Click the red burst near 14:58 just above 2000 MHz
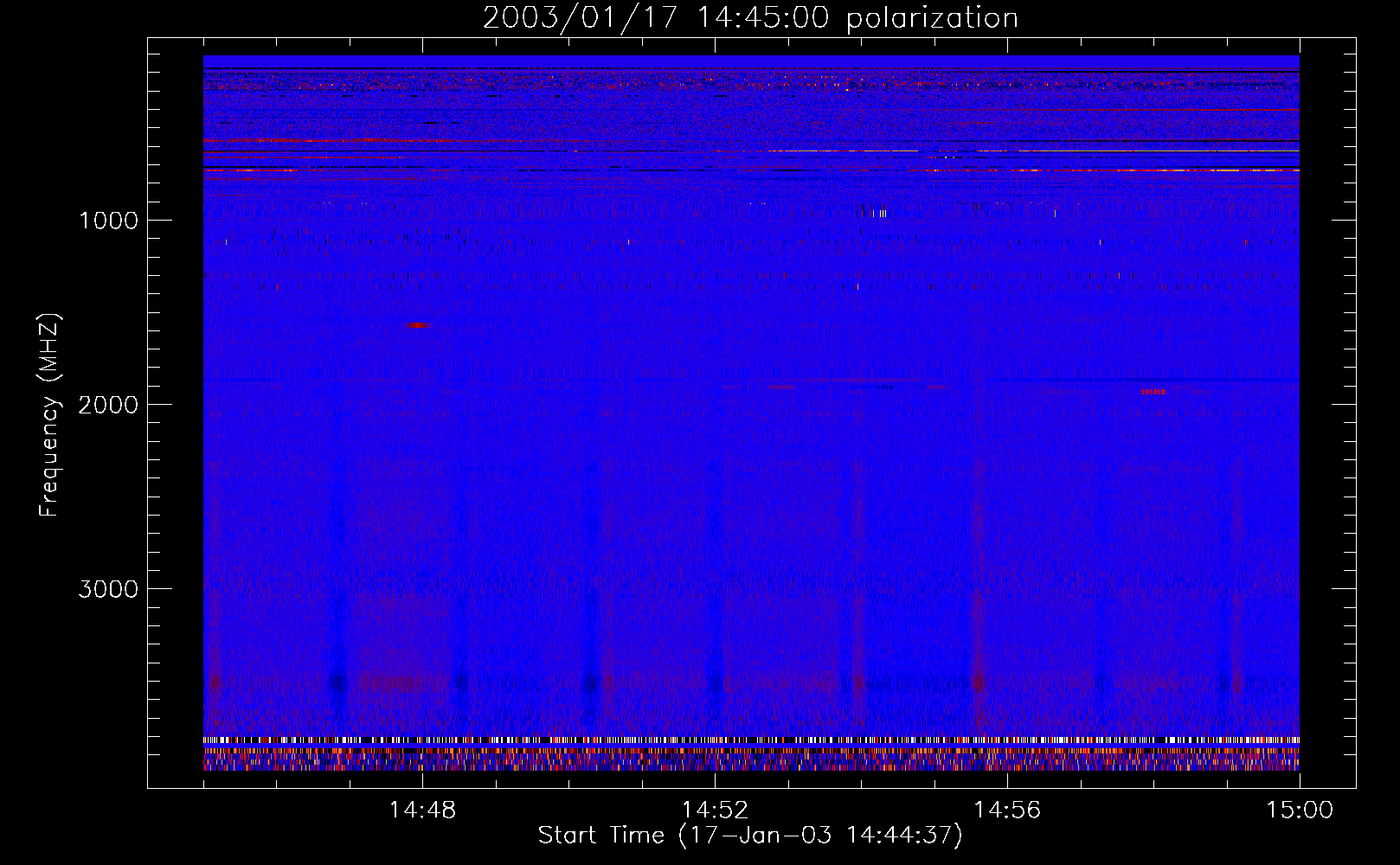 coord(1153,392)
